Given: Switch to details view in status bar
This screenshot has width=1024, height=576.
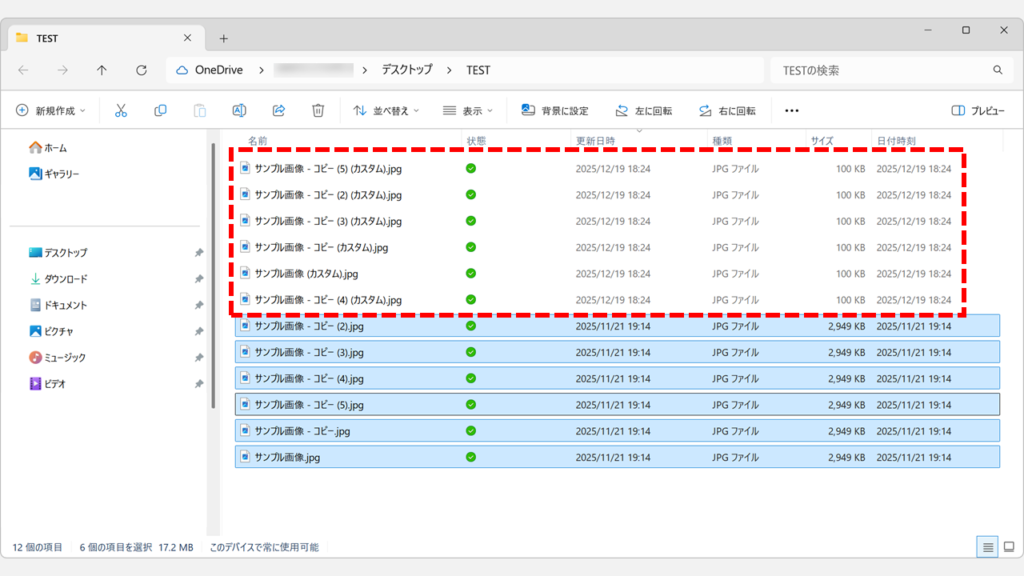Looking at the screenshot, I should pyautogui.click(x=988, y=547).
